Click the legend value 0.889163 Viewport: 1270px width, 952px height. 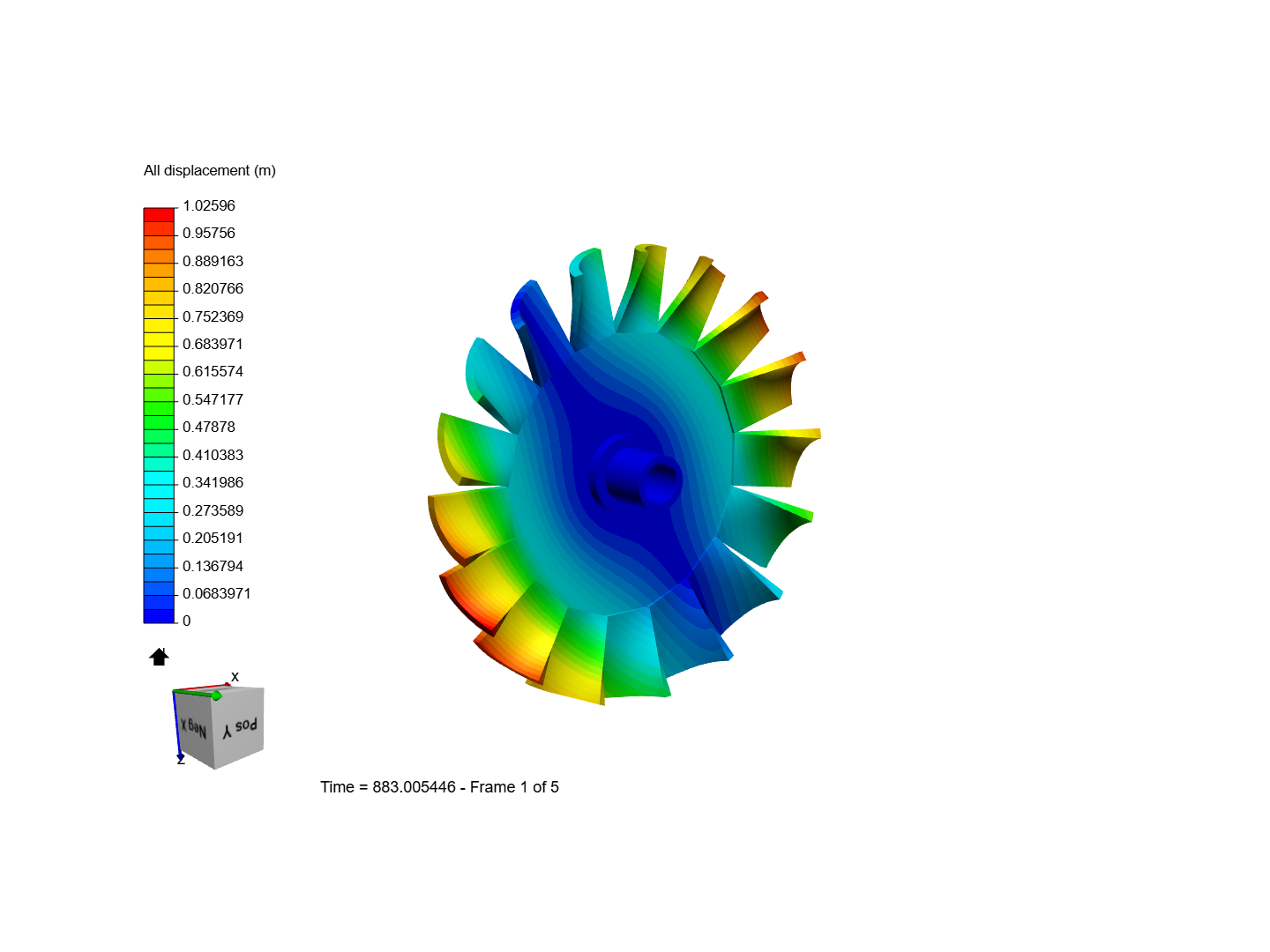[213, 261]
